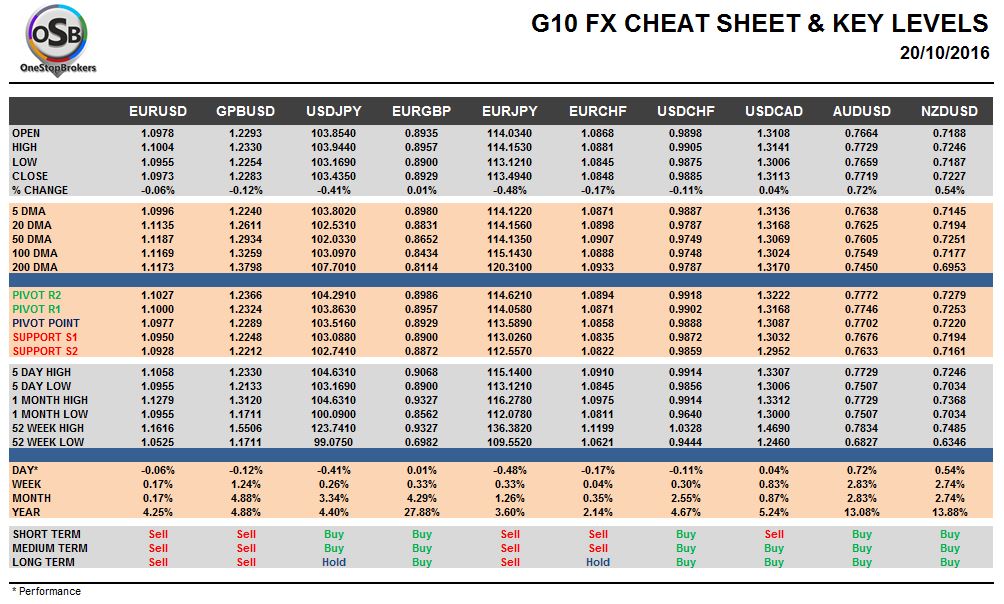This screenshot has width=1004, height=604.
Task: Click the USDJPY long term Hold signal
Action: point(334,562)
